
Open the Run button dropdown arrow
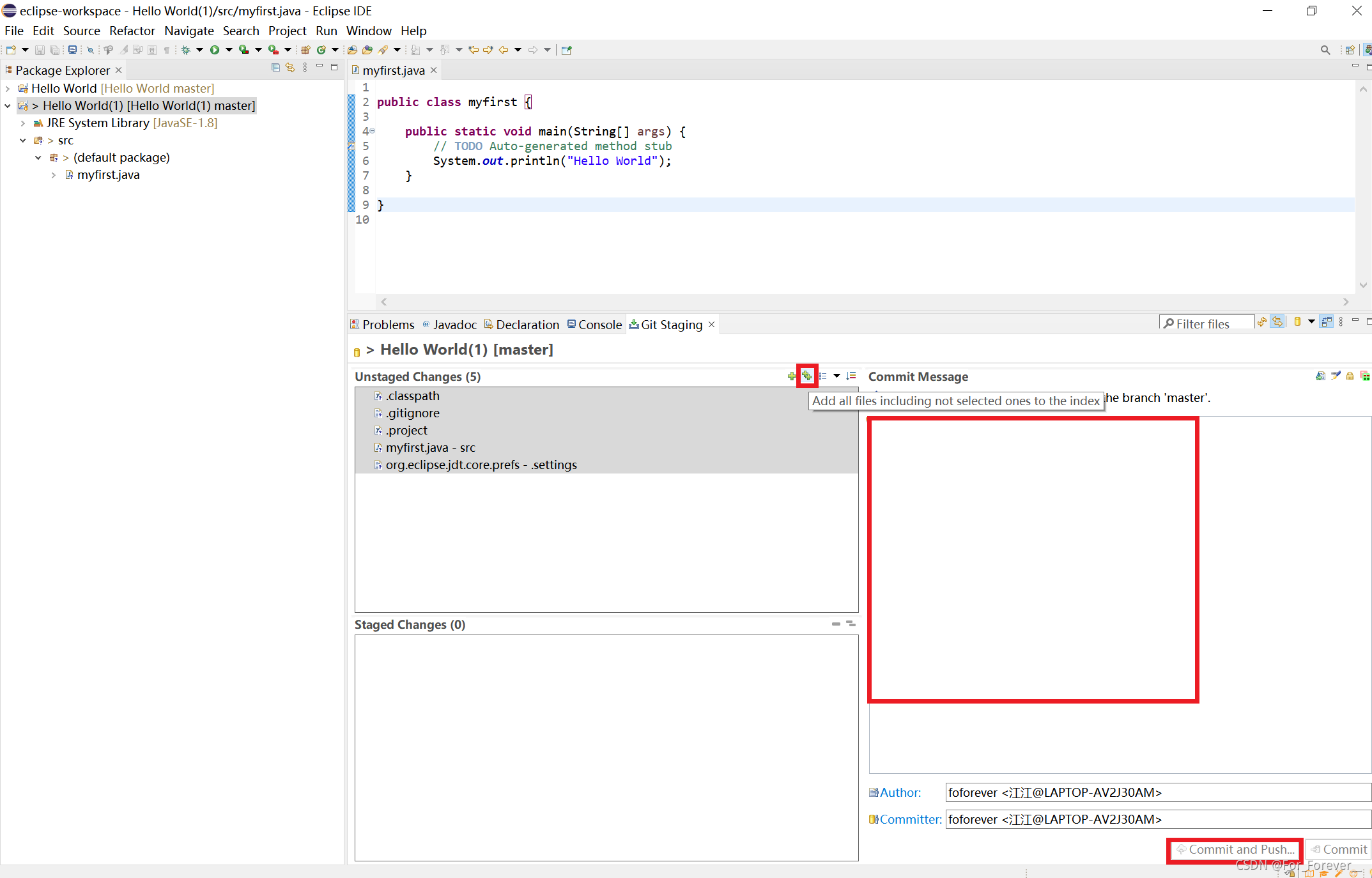(x=229, y=50)
